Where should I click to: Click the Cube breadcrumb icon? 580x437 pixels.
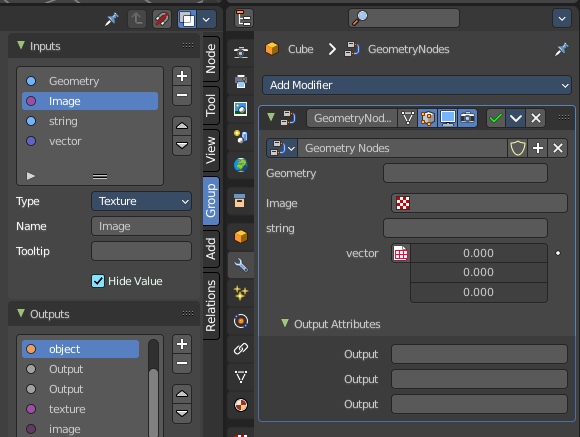(x=272, y=49)
